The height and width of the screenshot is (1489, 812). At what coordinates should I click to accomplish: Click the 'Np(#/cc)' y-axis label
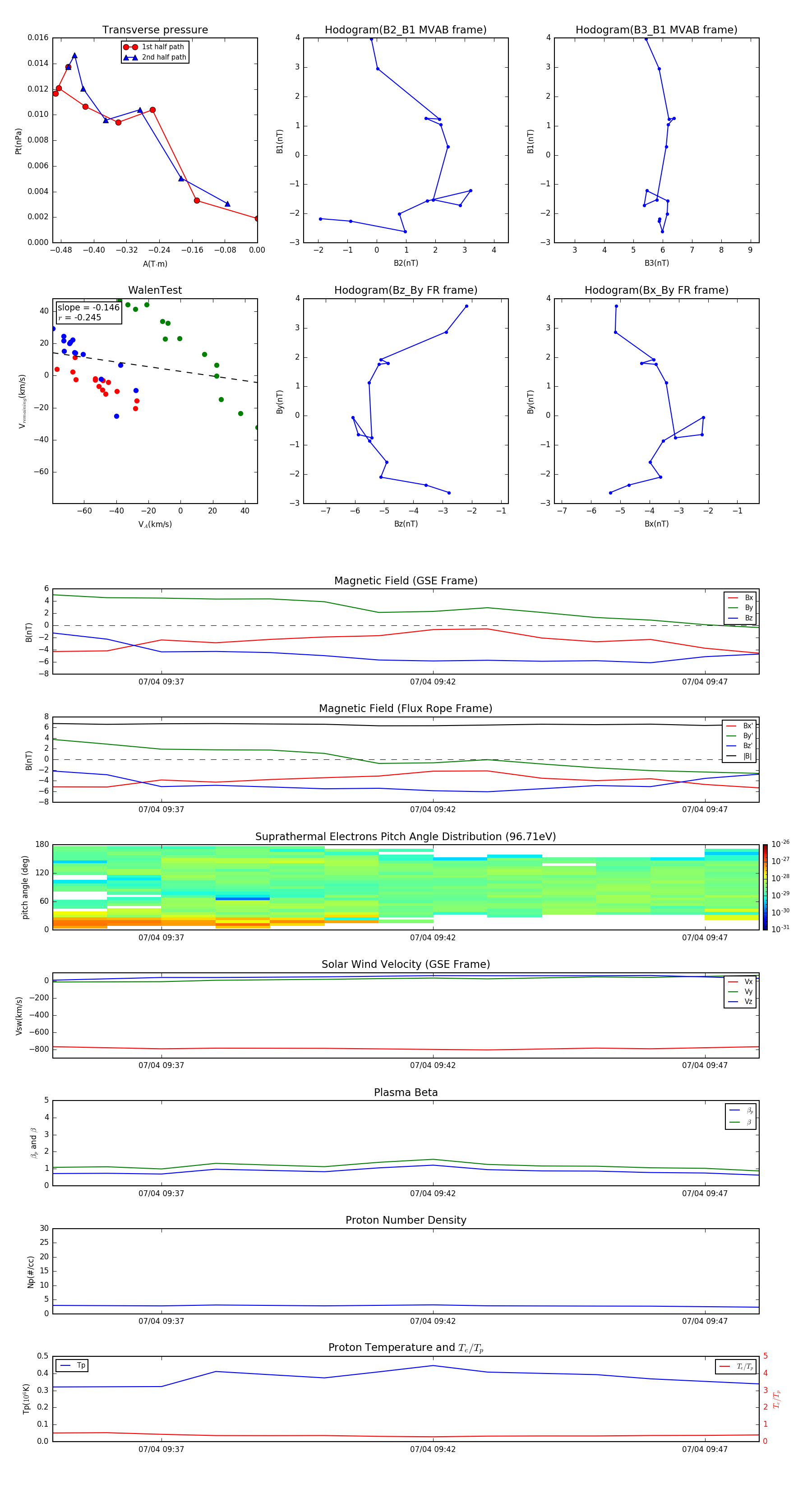(31, 1272)
